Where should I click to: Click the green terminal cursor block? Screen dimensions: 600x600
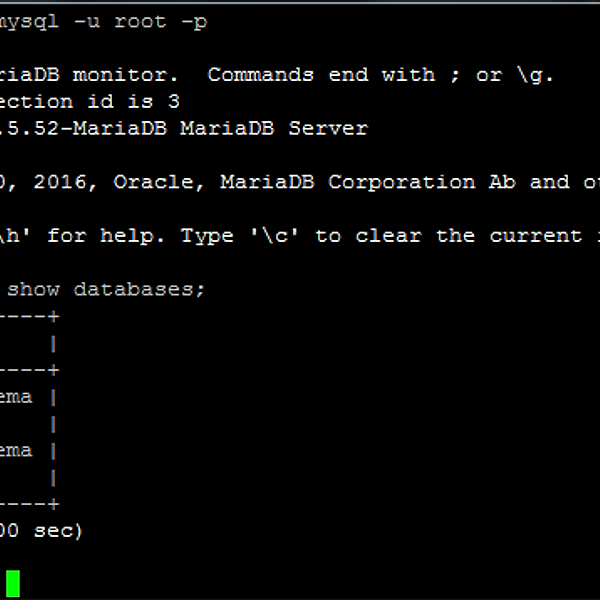(x=13, y=583)
